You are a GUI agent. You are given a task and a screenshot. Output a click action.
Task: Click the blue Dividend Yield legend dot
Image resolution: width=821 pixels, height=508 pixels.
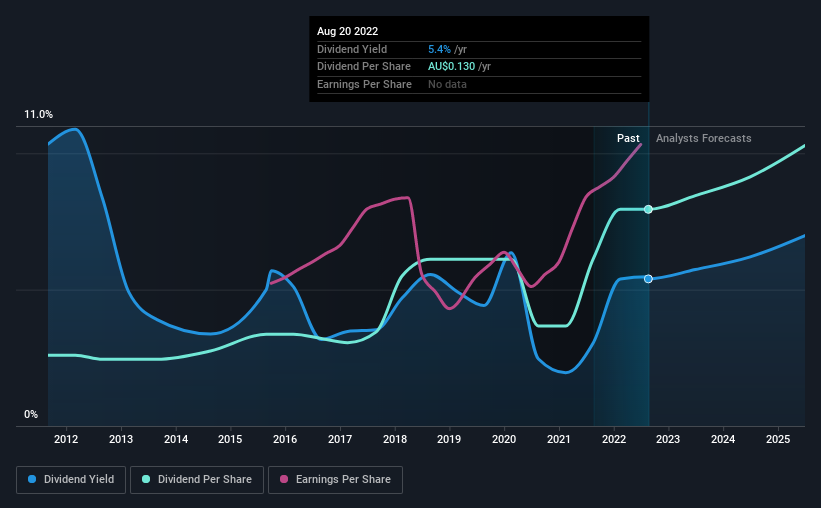point(32,479)
